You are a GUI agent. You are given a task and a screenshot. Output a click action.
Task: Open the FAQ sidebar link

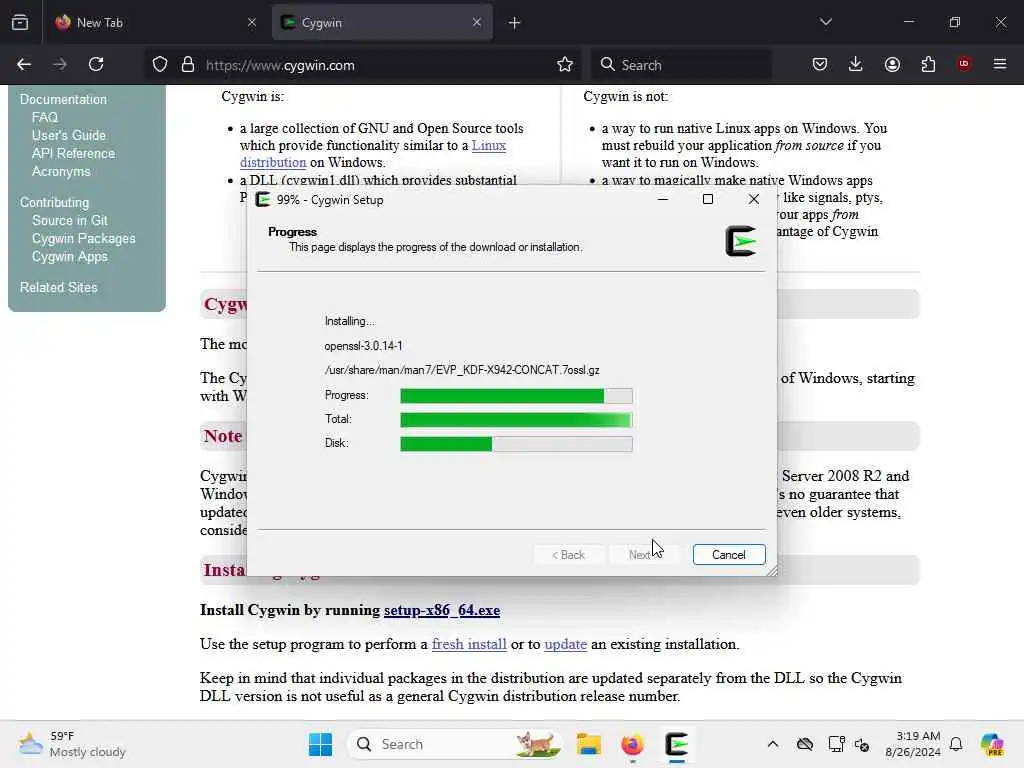45,118
